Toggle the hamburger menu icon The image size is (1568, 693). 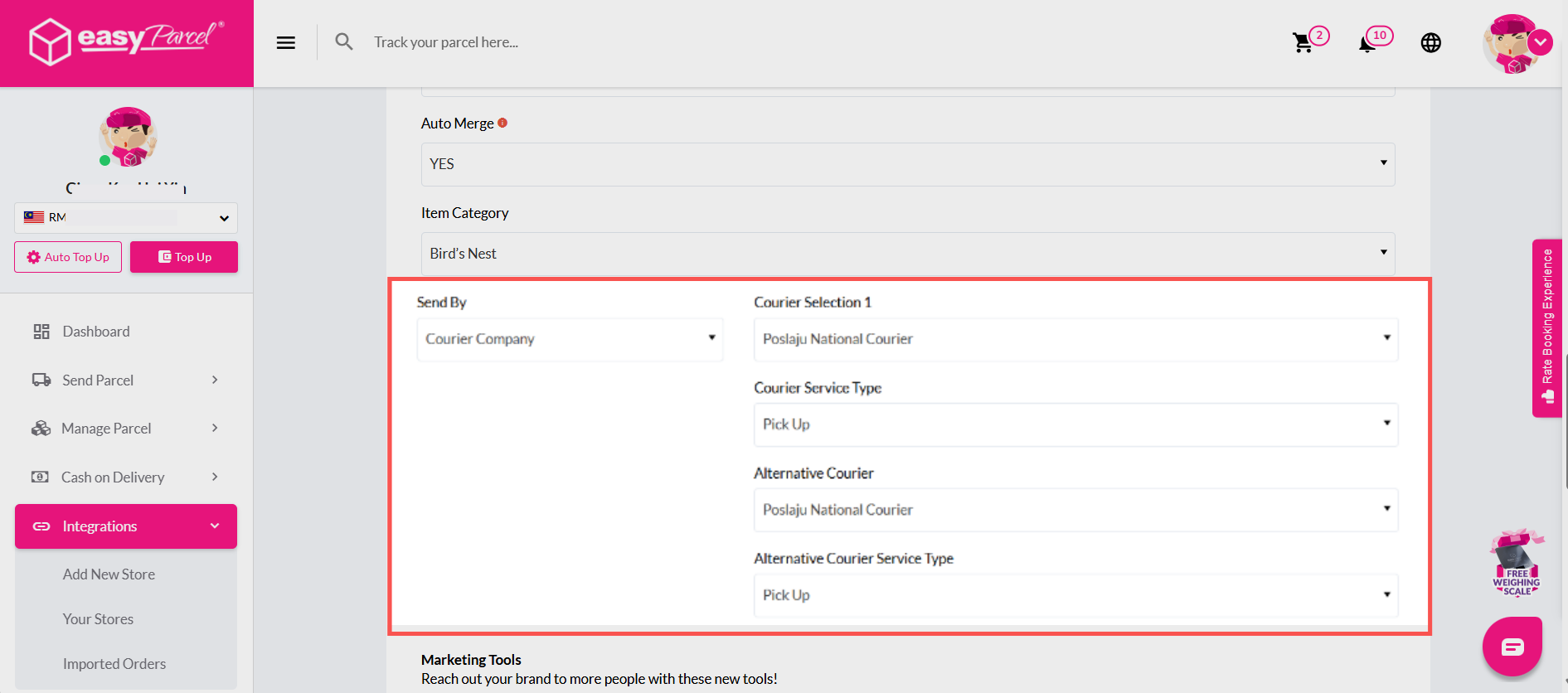coord(286,42)
